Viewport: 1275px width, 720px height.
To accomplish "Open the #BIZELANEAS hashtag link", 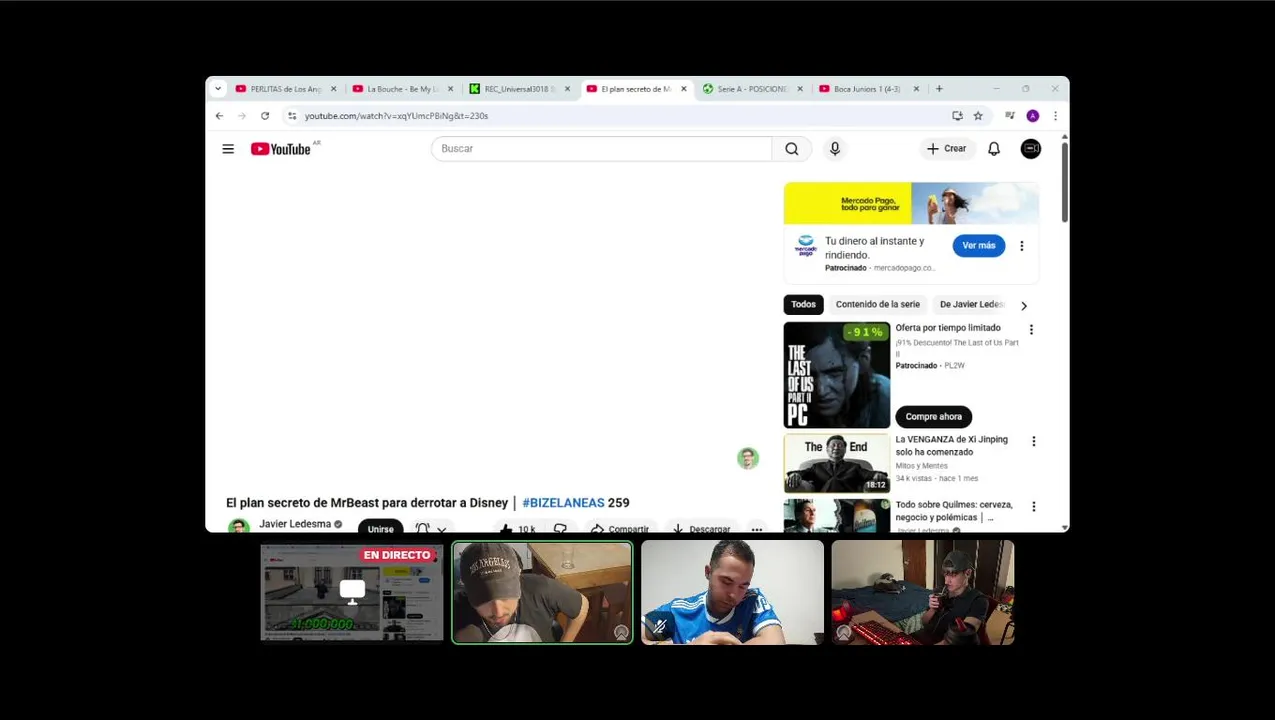I will pos(563,503).
